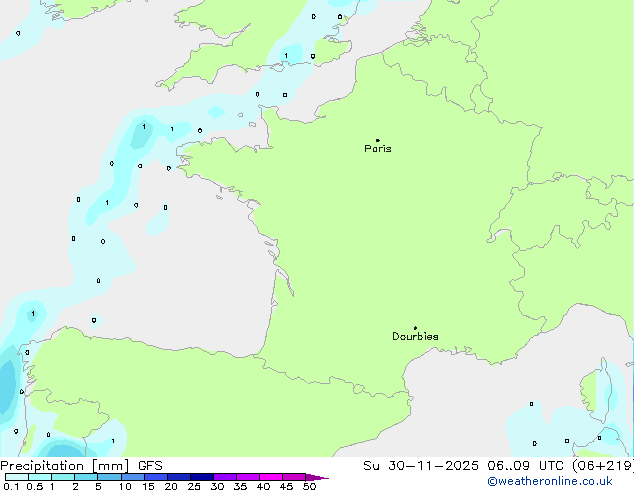Pick the 45–50 mm legend swatch
Screen dimensions: 634x490
(294, 477)
